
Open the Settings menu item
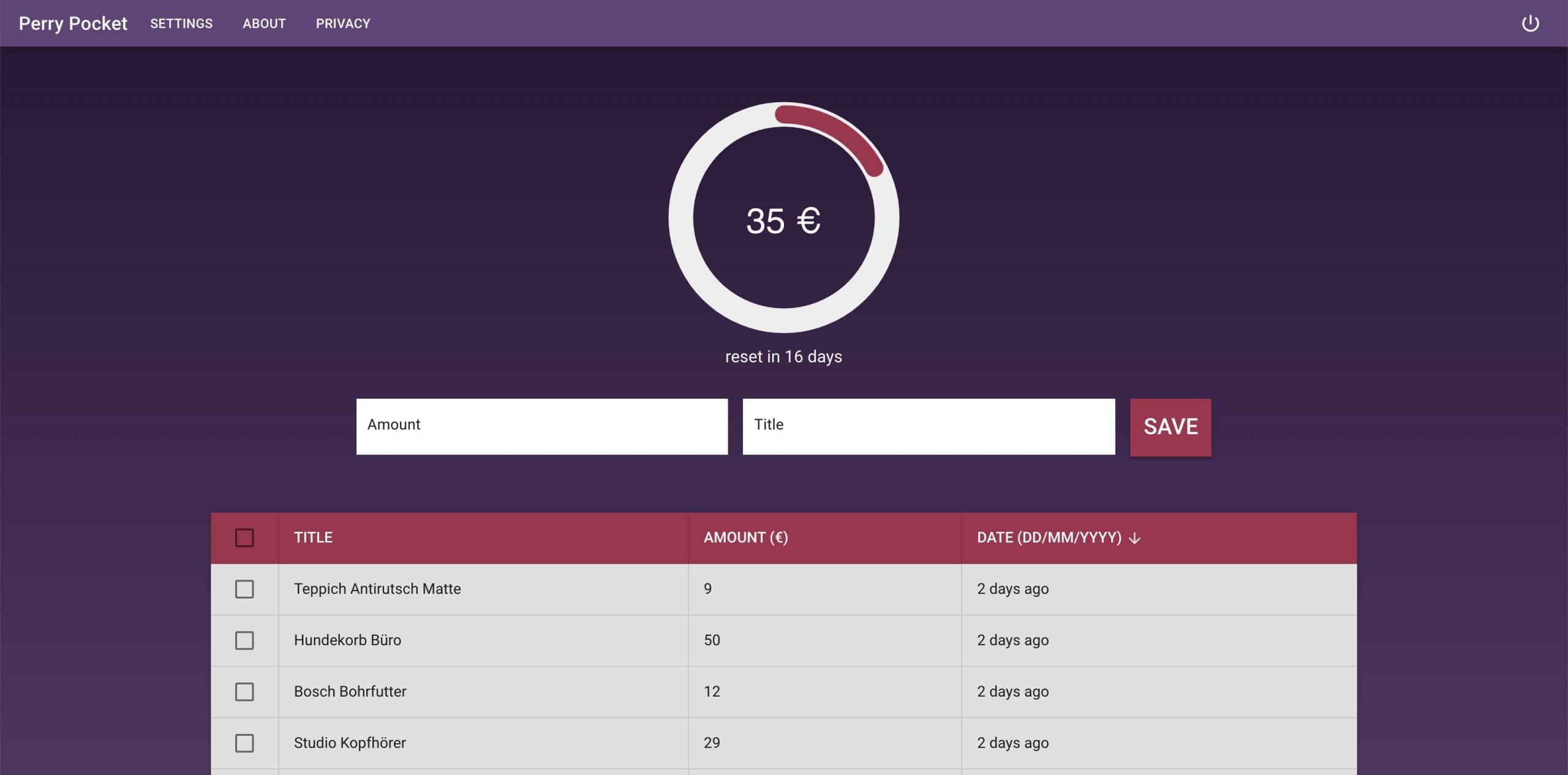point(181,23)
